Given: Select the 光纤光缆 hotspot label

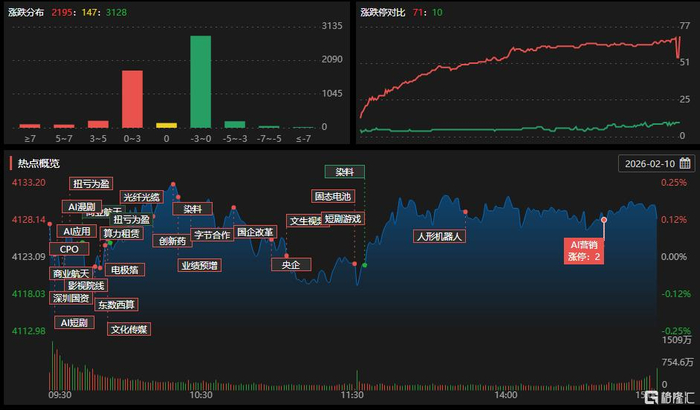Looking at the screenshot, I should [142, 197].
